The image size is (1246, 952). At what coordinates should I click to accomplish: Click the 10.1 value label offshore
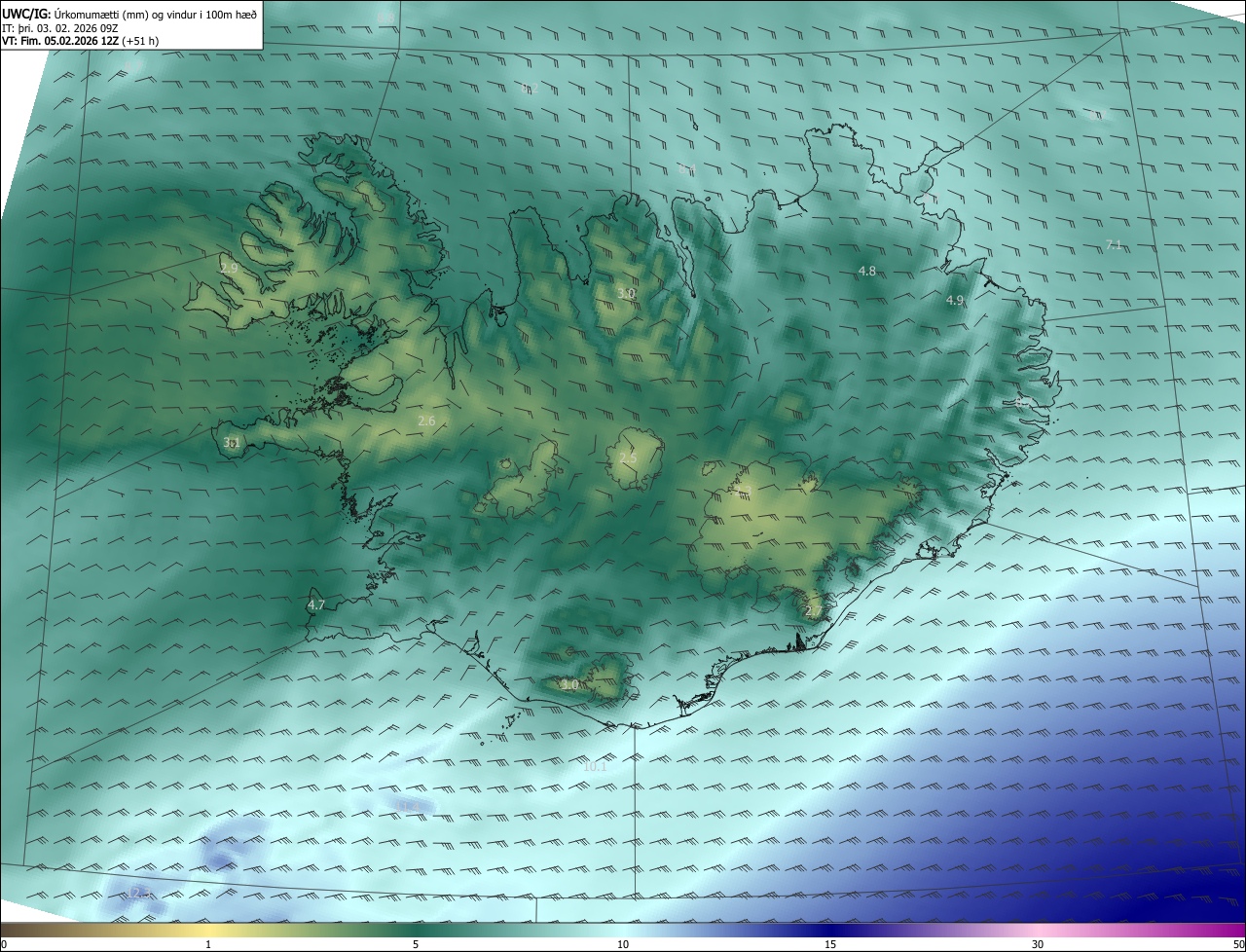[595, 767]
